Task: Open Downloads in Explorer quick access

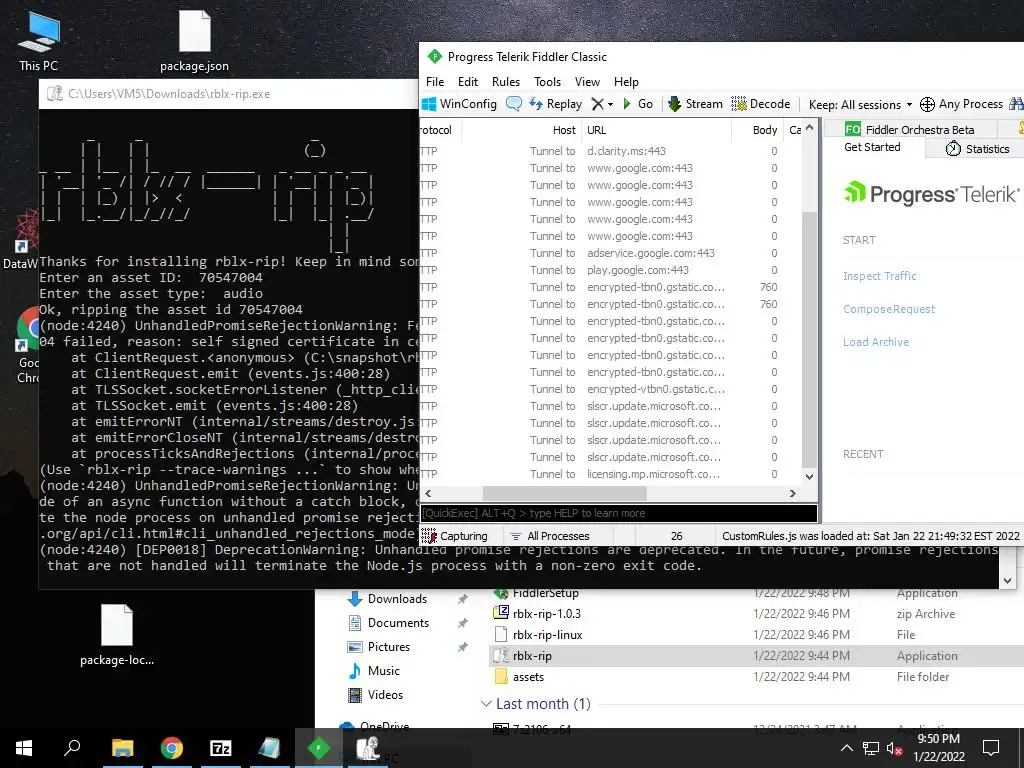Action: tap(396, 599)
